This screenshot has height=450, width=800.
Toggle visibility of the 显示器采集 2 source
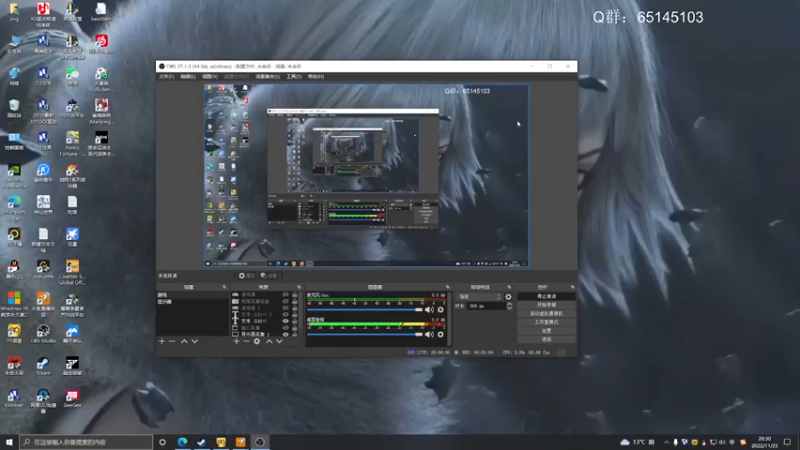(286, 334)
